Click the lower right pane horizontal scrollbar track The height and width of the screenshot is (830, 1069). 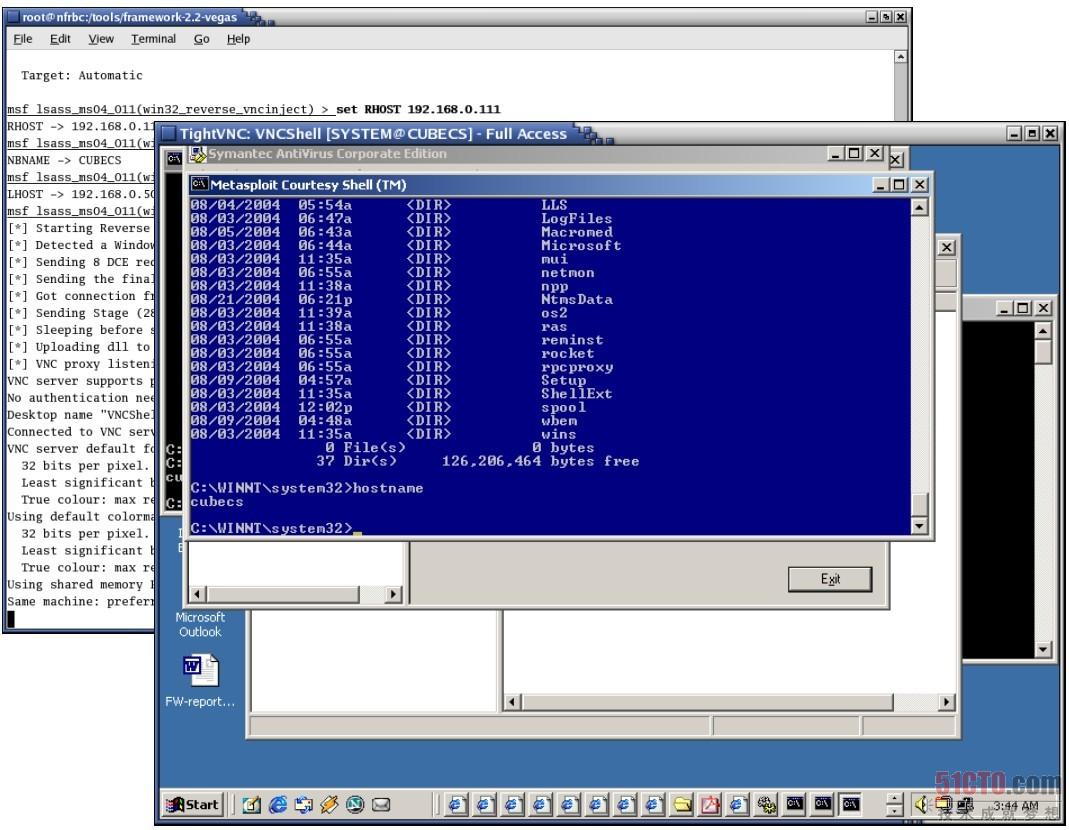[914, 702]
